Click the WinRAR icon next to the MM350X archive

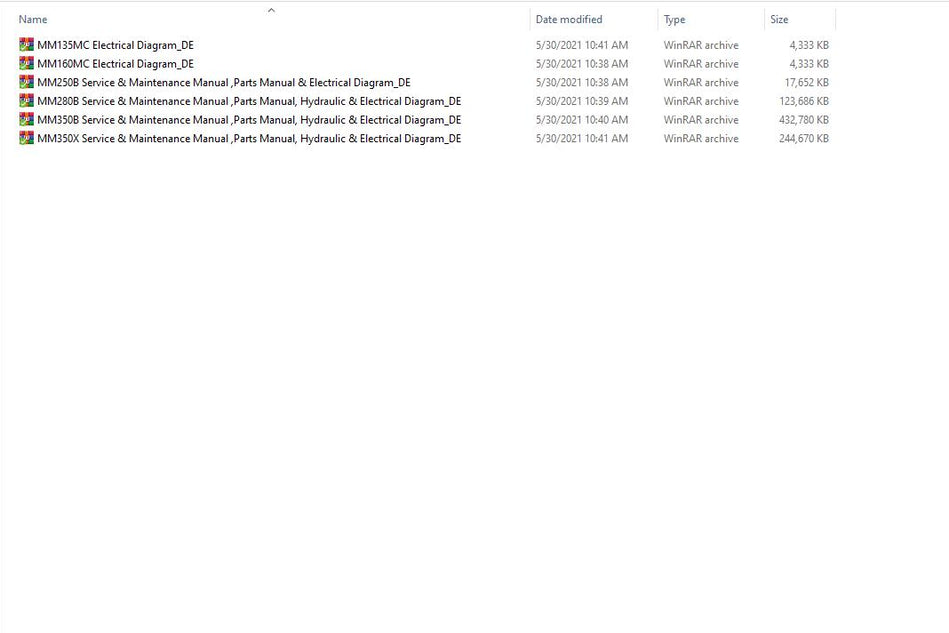click(x=26, y=138)
